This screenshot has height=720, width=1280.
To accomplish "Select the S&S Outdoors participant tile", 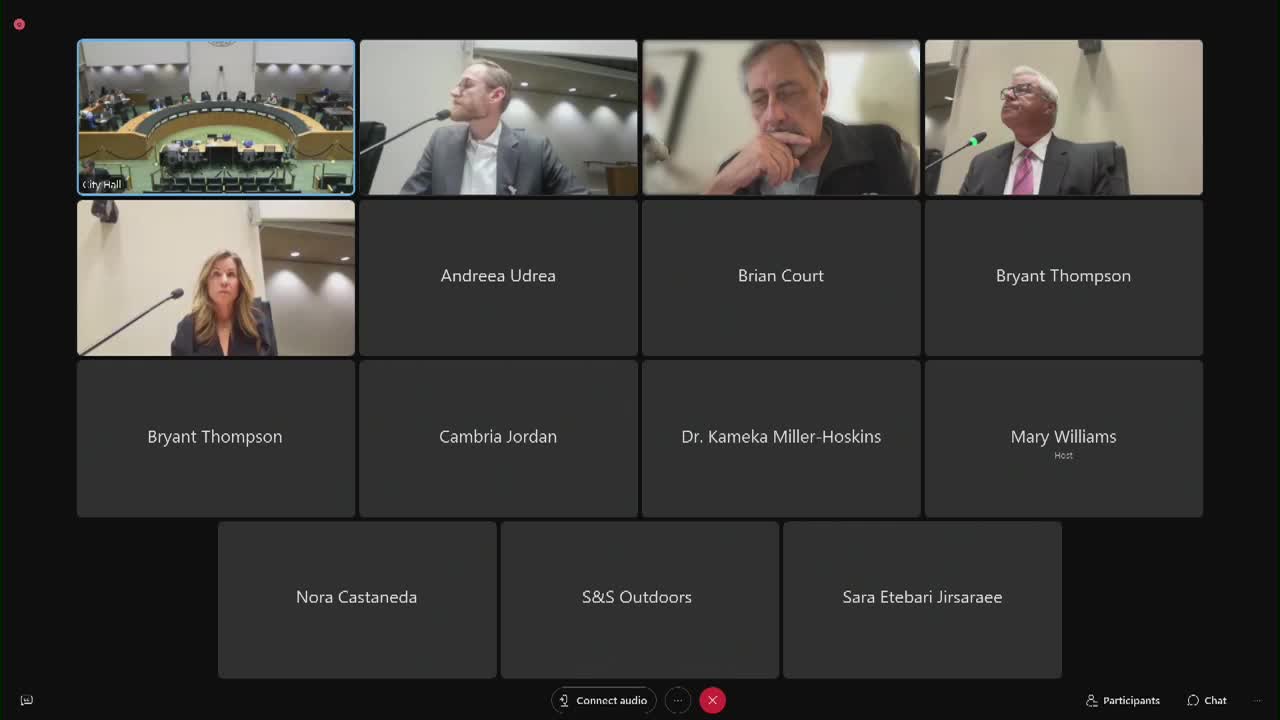I will pos(640,599).
